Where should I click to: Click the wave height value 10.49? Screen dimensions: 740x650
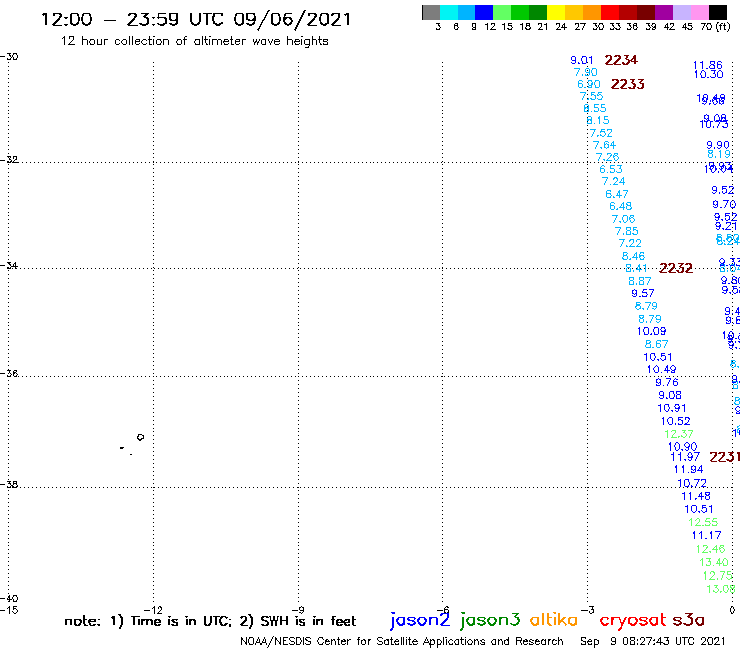[x=662, y=369]
